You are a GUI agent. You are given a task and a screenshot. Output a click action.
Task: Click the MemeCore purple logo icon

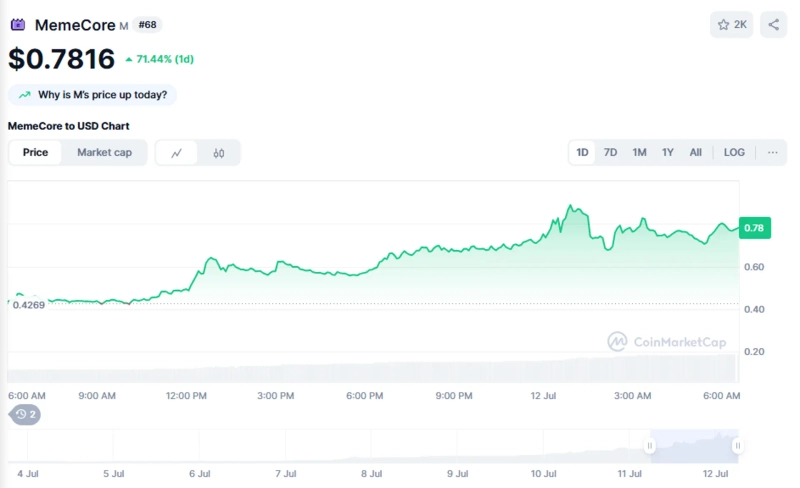pyautogui.click(x=18, y=24)
